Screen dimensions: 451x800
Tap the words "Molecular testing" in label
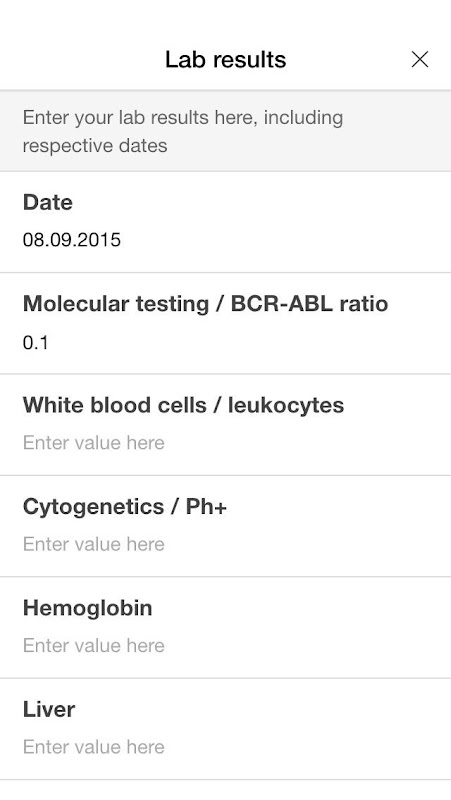(x=116, y=304)
